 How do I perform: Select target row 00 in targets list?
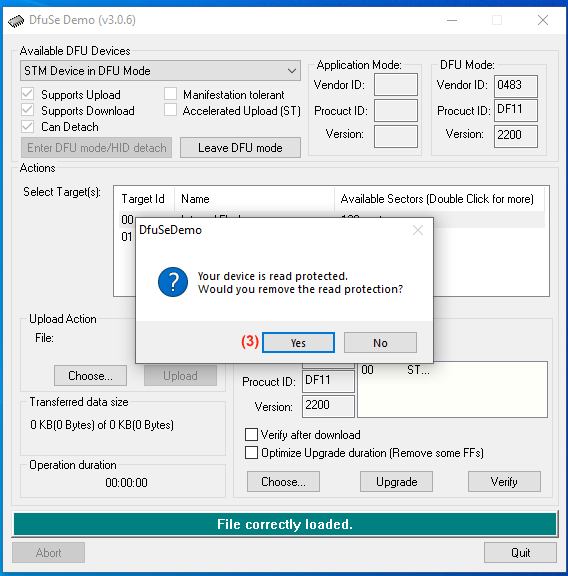[127, 219]
